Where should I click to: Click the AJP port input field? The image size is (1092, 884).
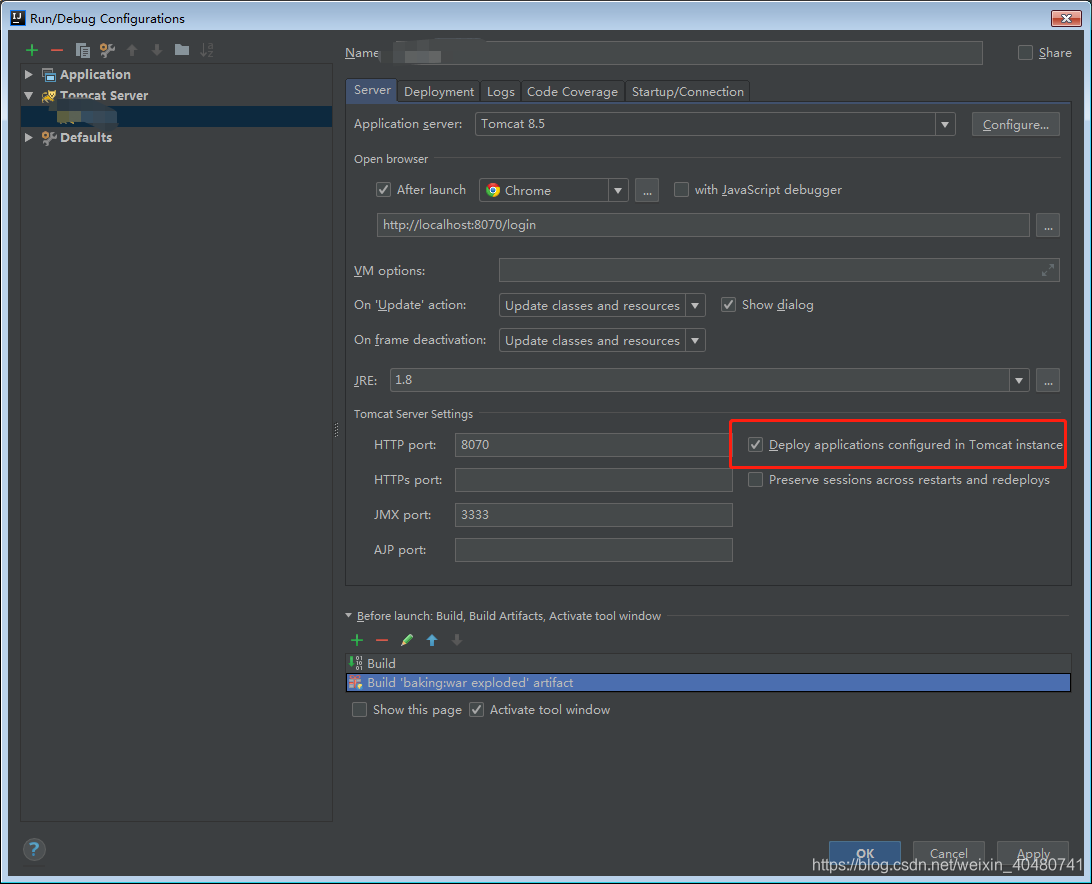[x=593, y=550]
